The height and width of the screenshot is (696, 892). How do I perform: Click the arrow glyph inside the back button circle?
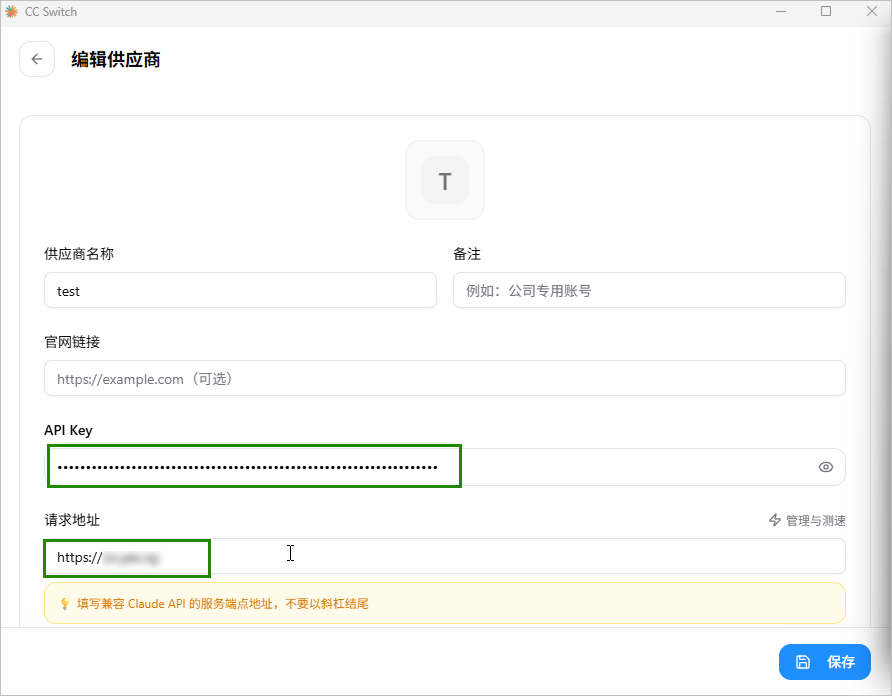coord(37,59)
